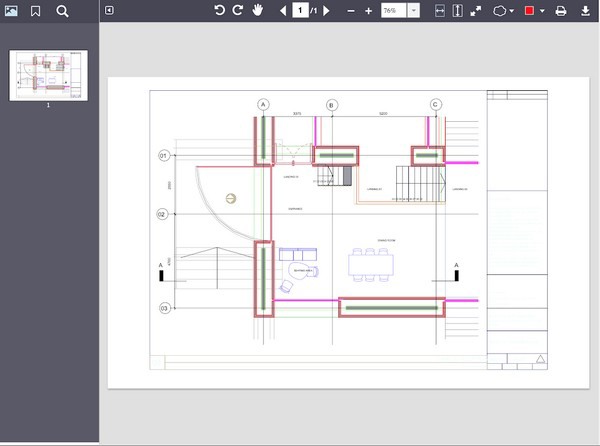Toggle full screen mode
The width and height of the screenshot is (600, 446).
[476, 11]
